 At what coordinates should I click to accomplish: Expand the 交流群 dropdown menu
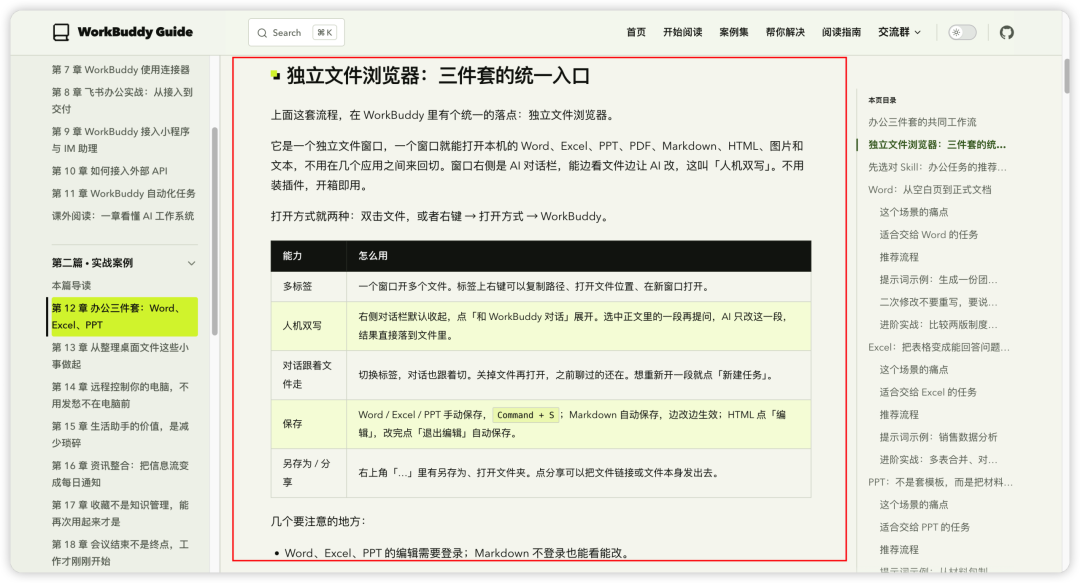click(899, 32)
